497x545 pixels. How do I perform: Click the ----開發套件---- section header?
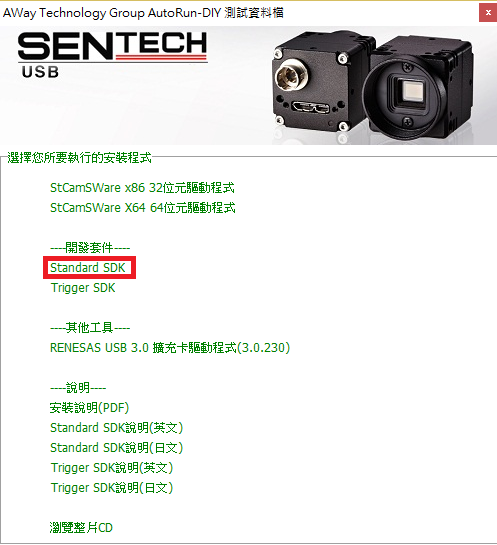(90, 248)
